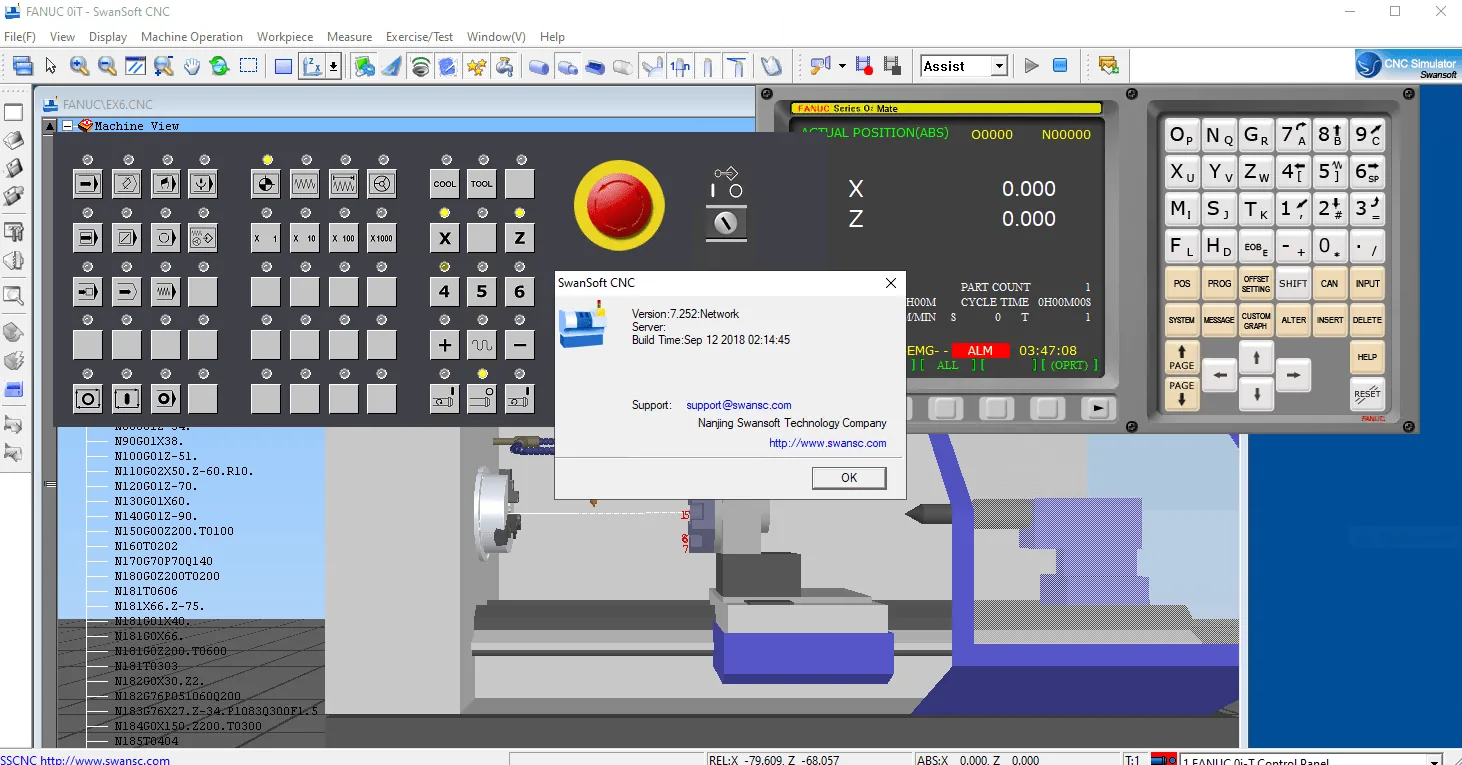
Task: Click the gray play triangle toolbar button
Action: [1032, 66]
